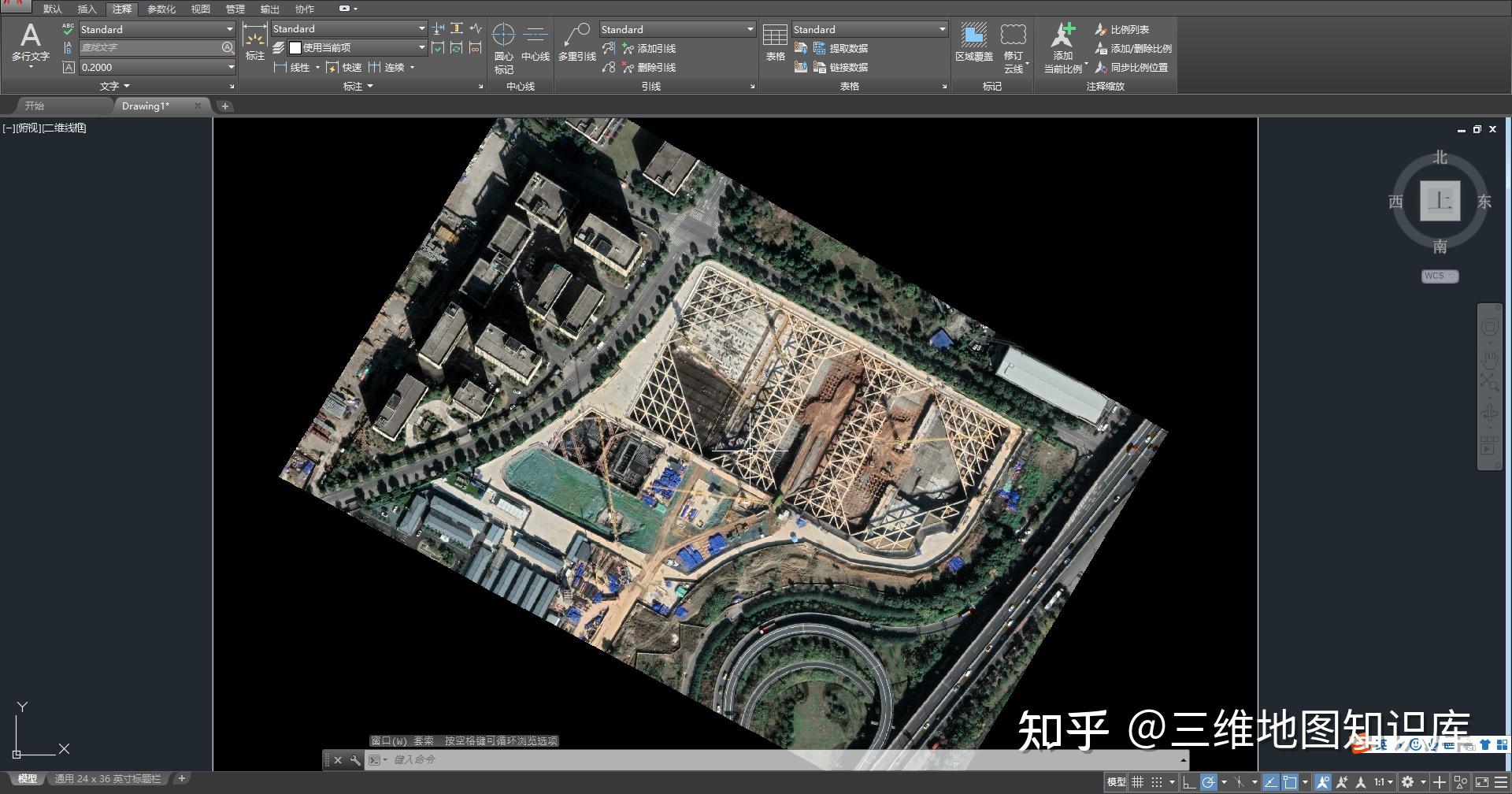Select the 线性 linear dimension tool
This screenshot has height=794, width=1512.
coord(292,68)
